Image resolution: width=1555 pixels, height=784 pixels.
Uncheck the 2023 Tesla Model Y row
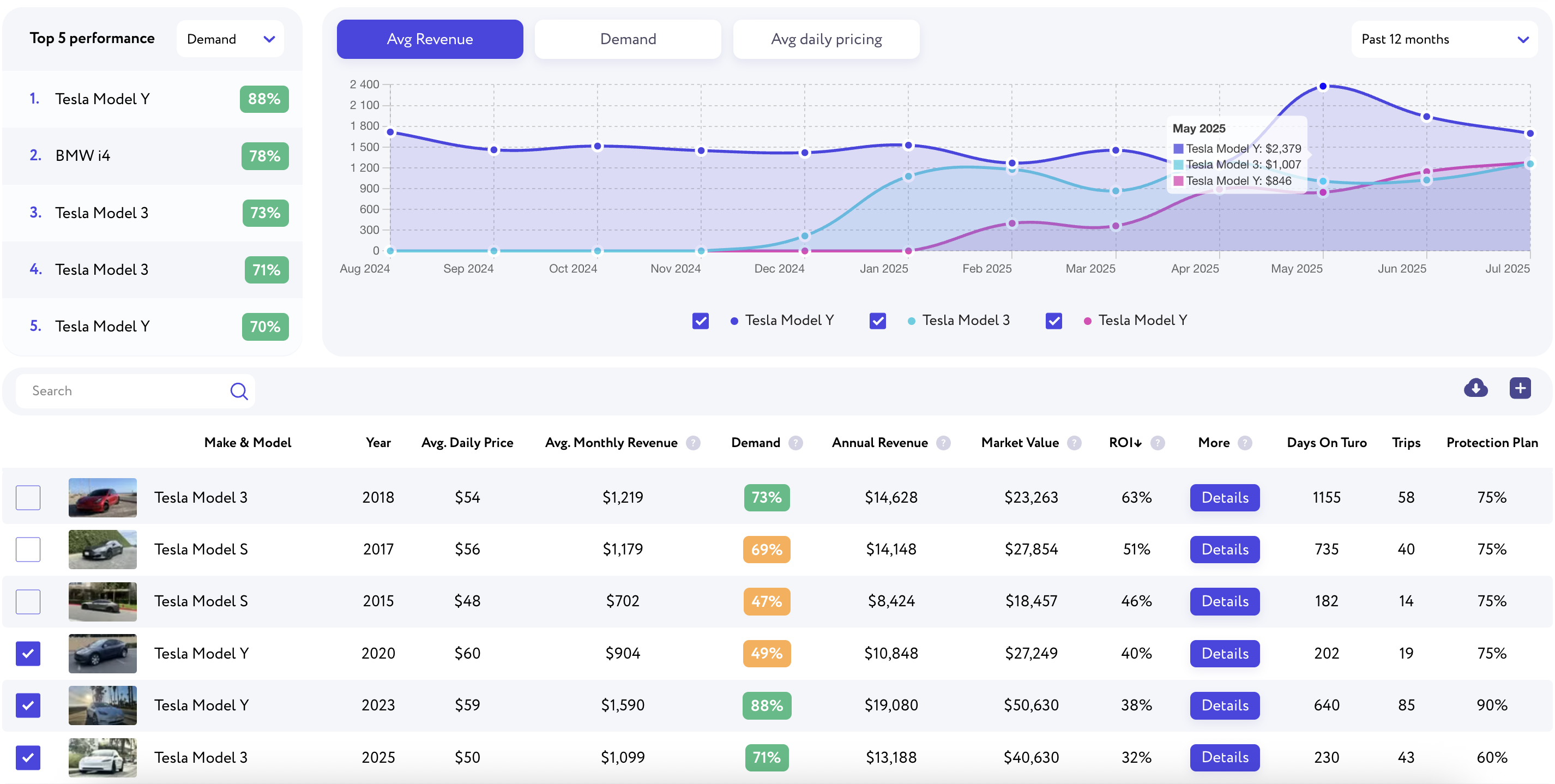(x=28, y=705)
